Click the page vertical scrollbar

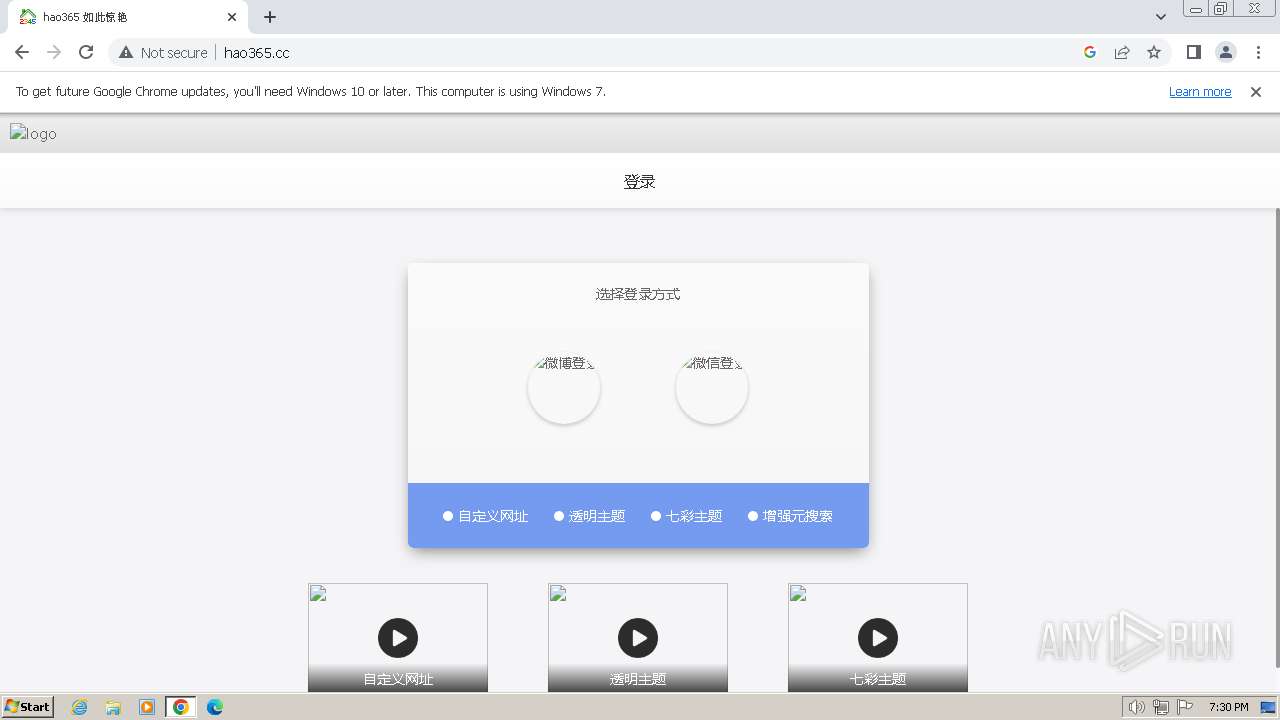1278,438
